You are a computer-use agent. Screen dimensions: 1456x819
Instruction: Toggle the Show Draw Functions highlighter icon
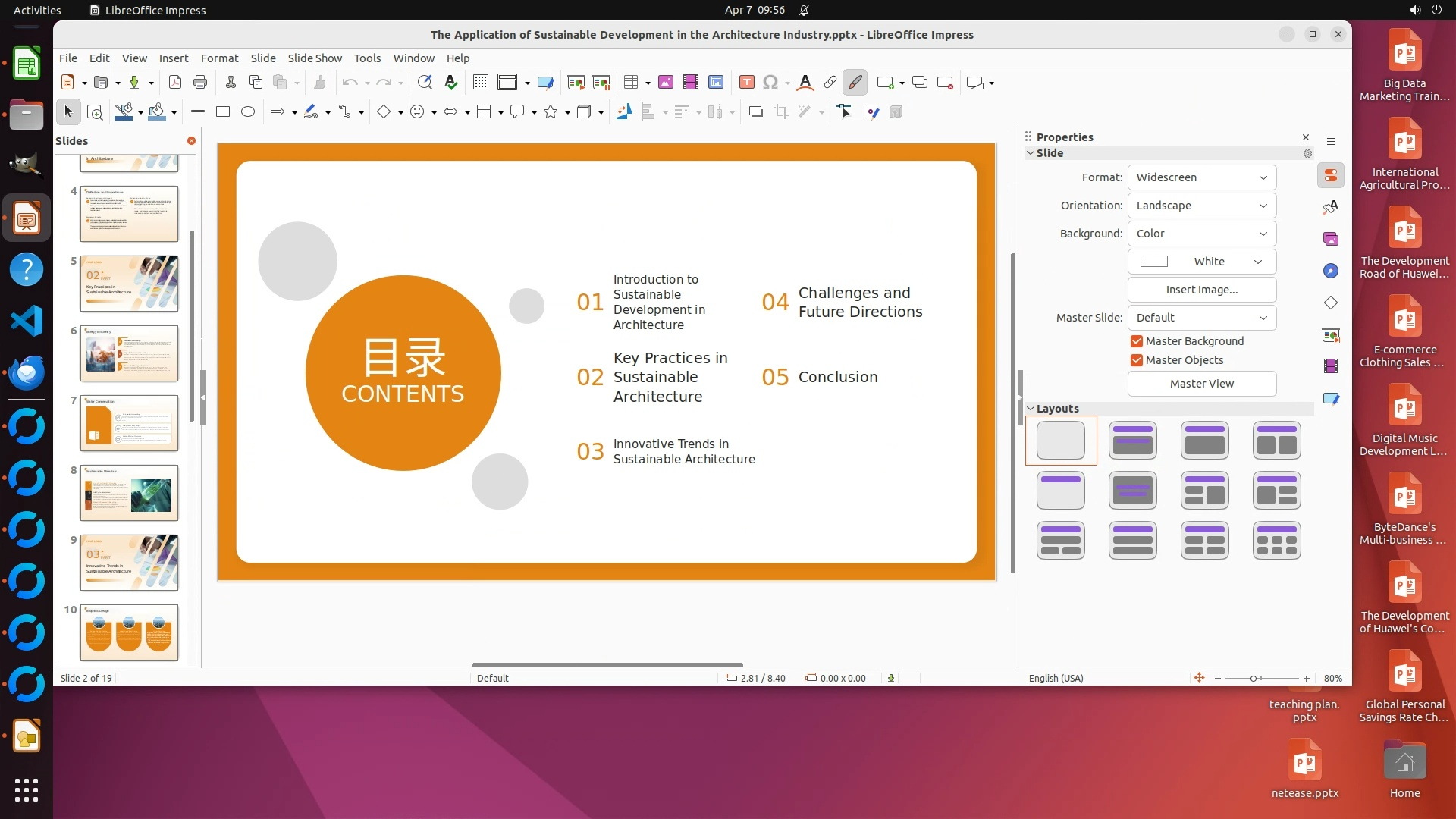[x=855, y=83]
